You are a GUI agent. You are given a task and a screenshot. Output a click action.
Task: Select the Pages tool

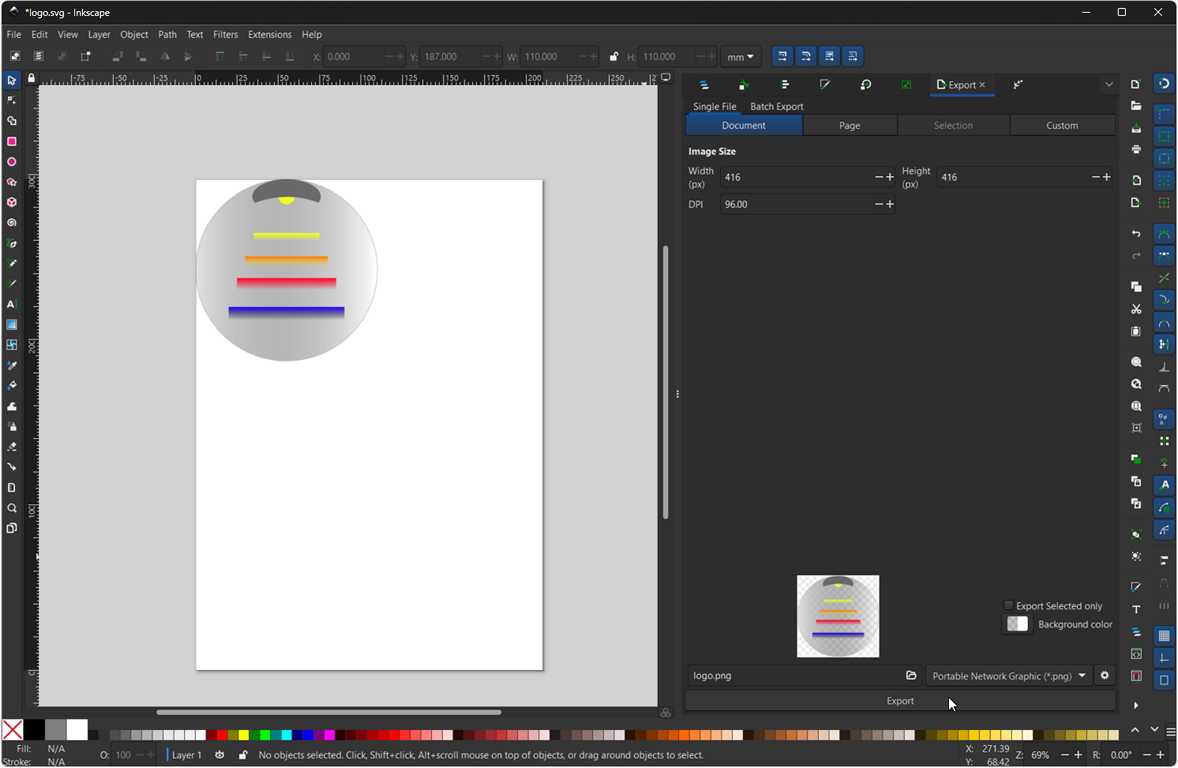tap(11, 528)
